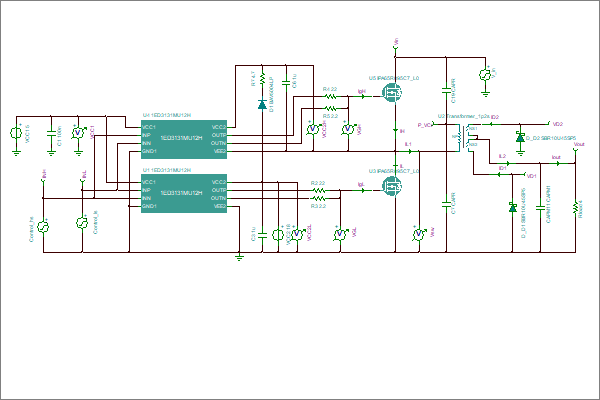
Task: Select gate resistor R3 2.2
Action: point(318,198)
